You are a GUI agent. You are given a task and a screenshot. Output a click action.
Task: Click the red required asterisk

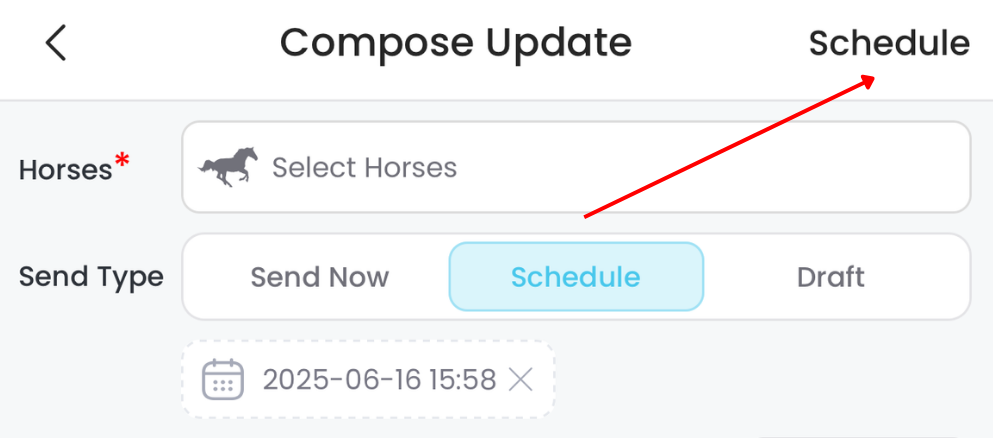click(x=123, y=161)
